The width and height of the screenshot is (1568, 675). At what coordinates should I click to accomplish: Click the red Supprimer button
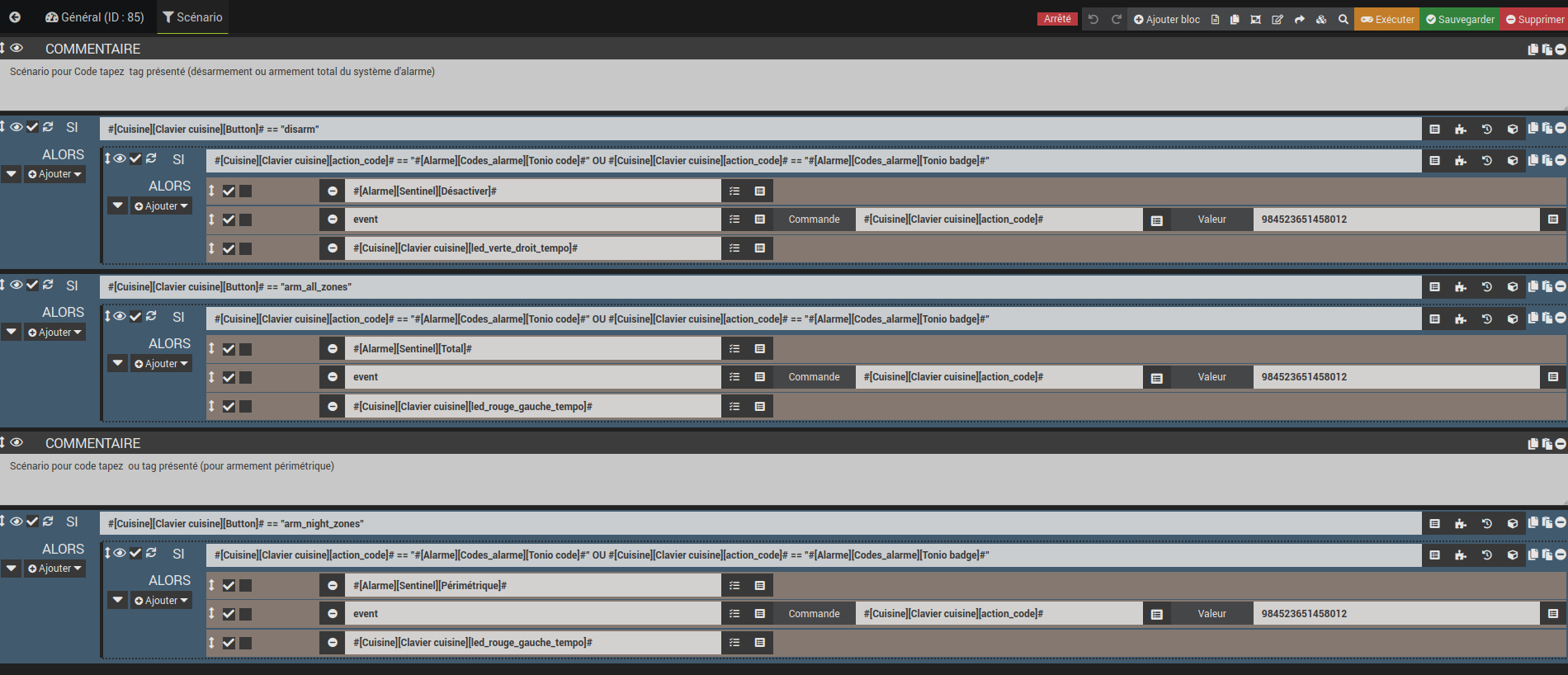pos(1534,19)
